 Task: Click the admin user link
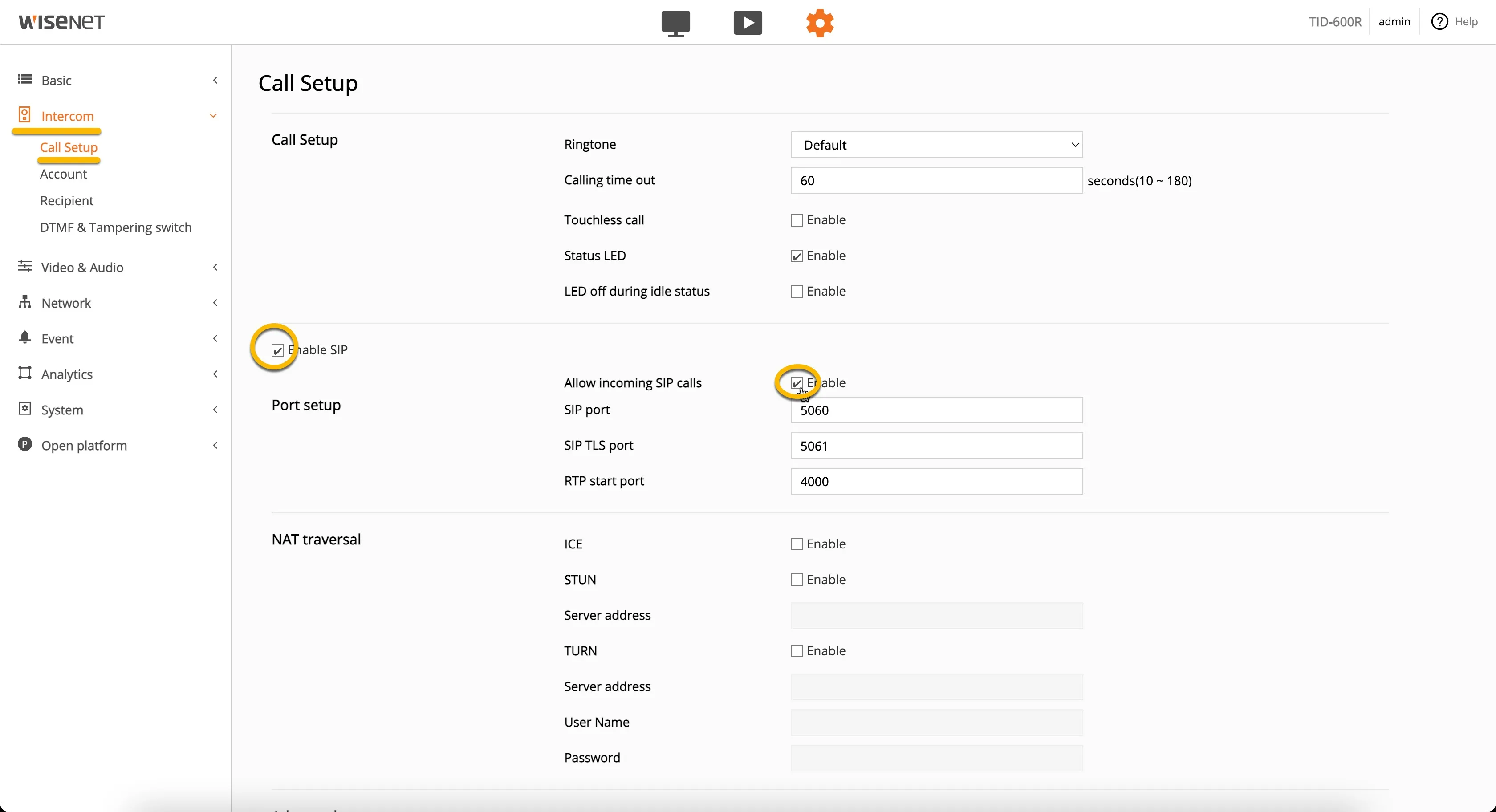pyautogui.click(x=1394, y=21)
